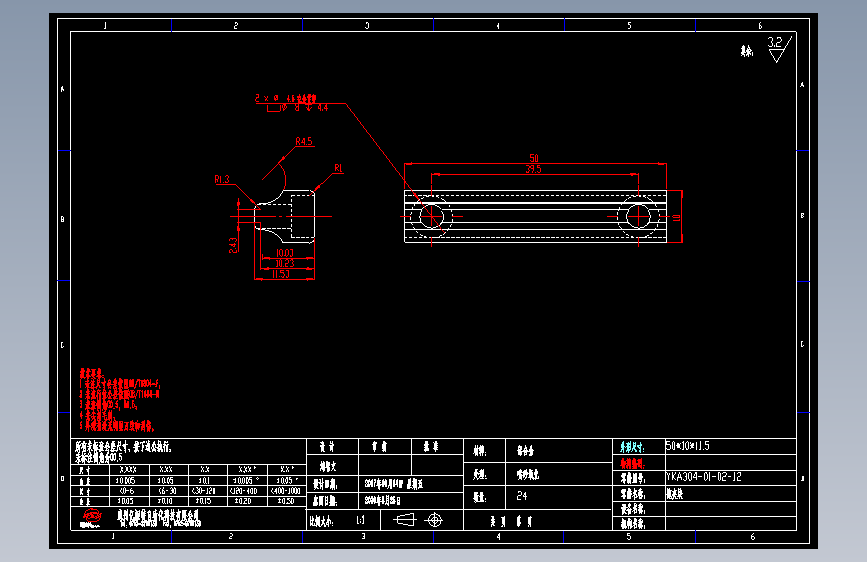Select the right hole circle in front view
The height and width of the screenshot is (562, 867).
point(638,216)
